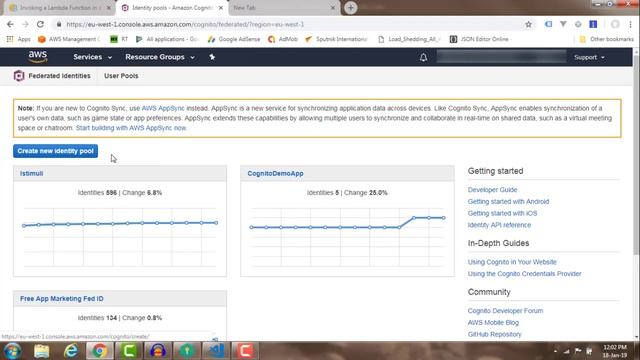Close the Identity pools browser tab
The height and width of the screenshot is (360, 640).
tap(221, 8)
